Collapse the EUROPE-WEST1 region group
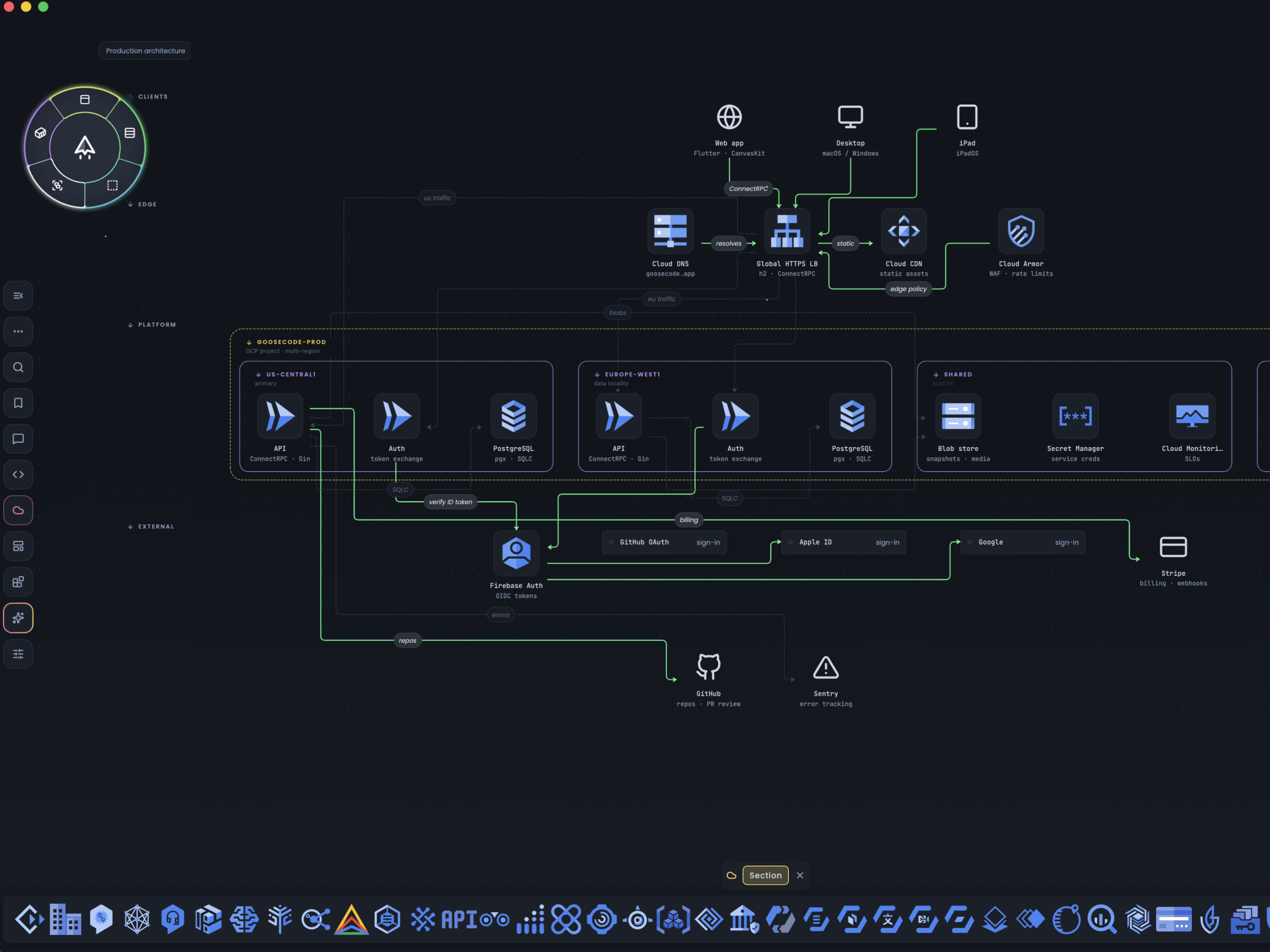1270x952 pixels. point(597,374)
